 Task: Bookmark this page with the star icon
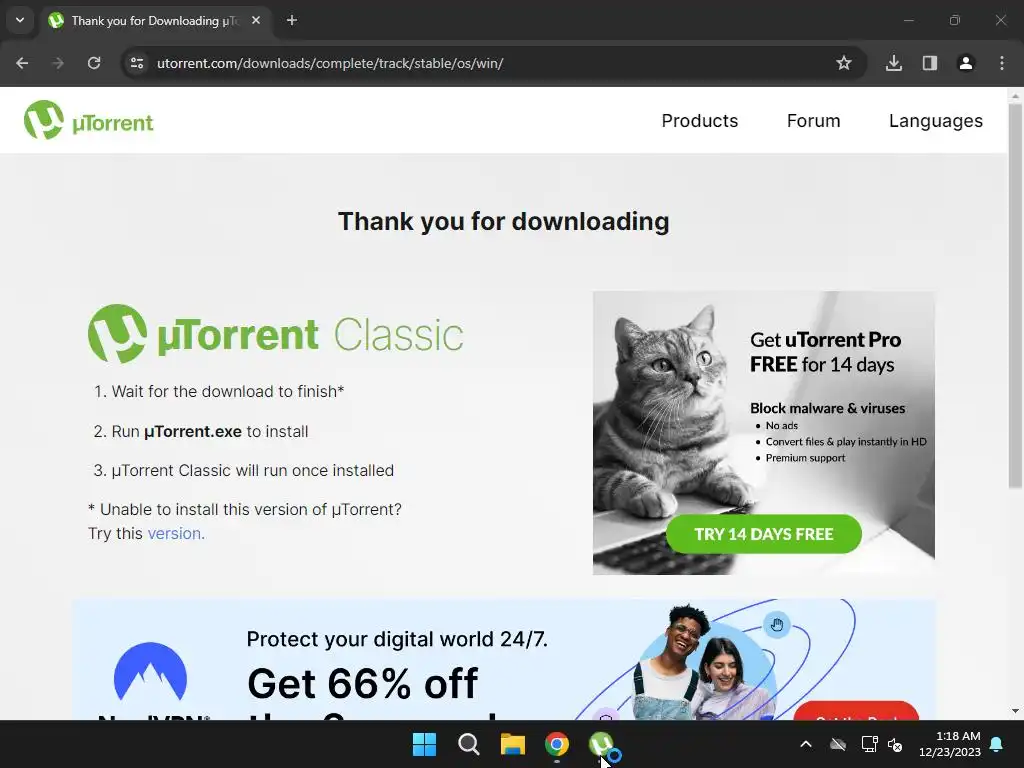point(844,63)
